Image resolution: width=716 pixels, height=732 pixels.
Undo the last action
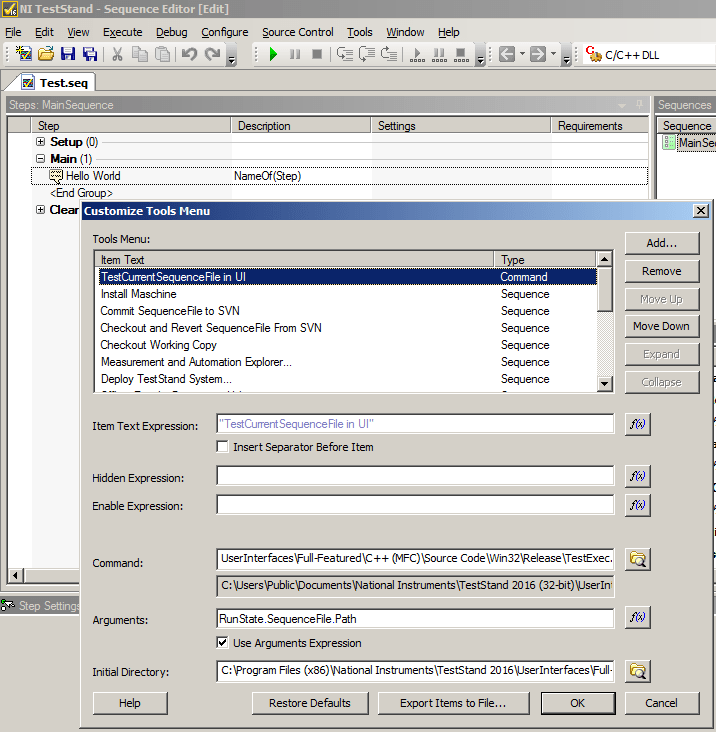[x=190, y=54]
